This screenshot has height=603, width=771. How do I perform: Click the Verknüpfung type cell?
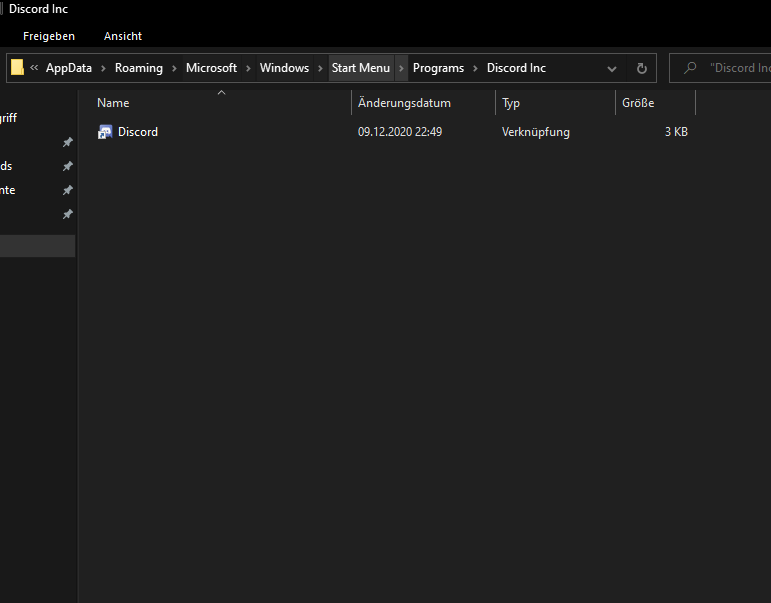point(536,132)
